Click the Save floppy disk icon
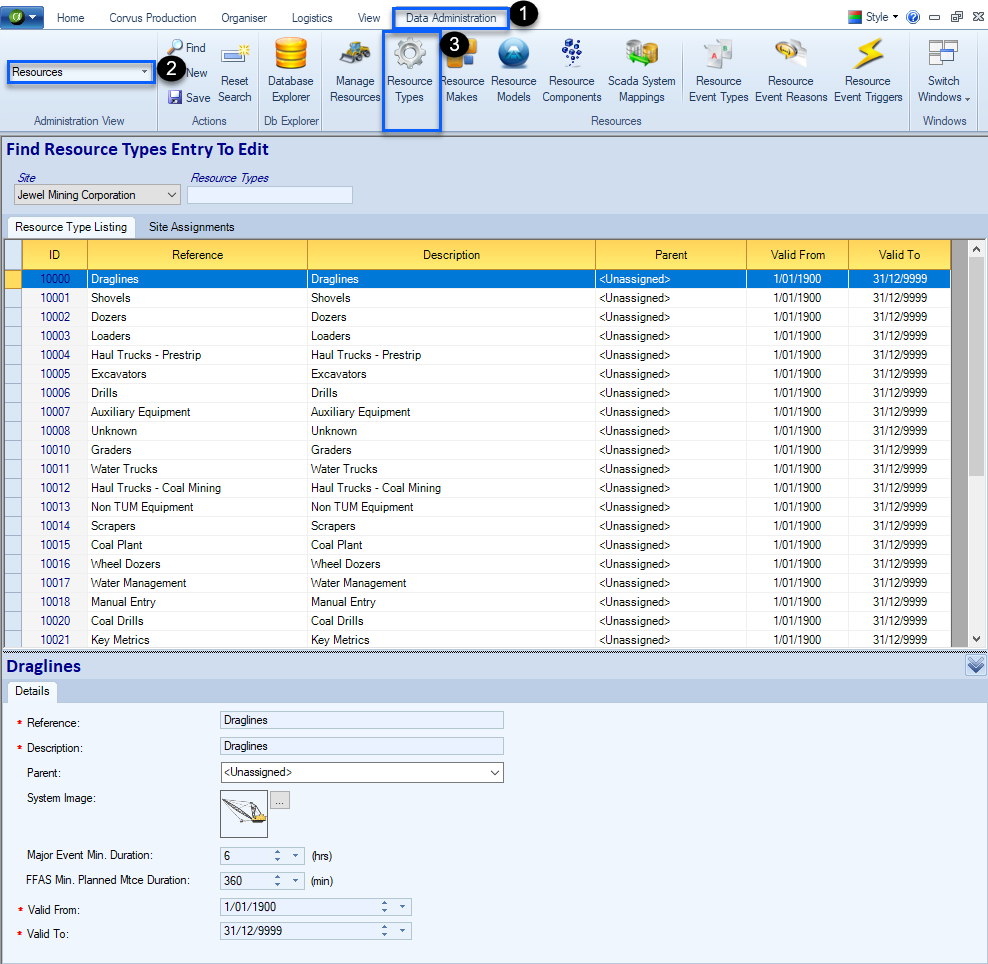988x964 pixels. [x=175, y=97]
